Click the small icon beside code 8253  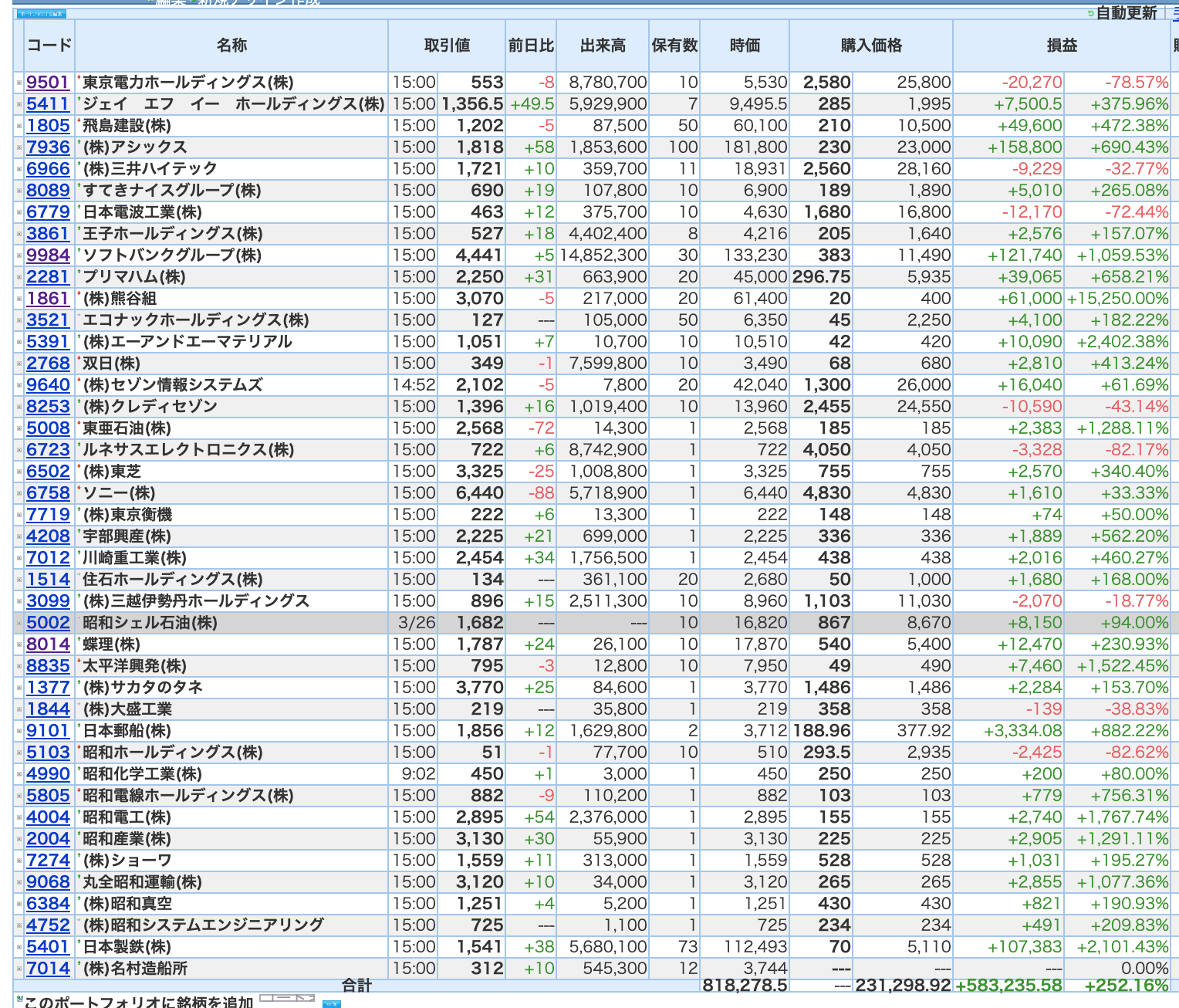(x=19, y=407)
